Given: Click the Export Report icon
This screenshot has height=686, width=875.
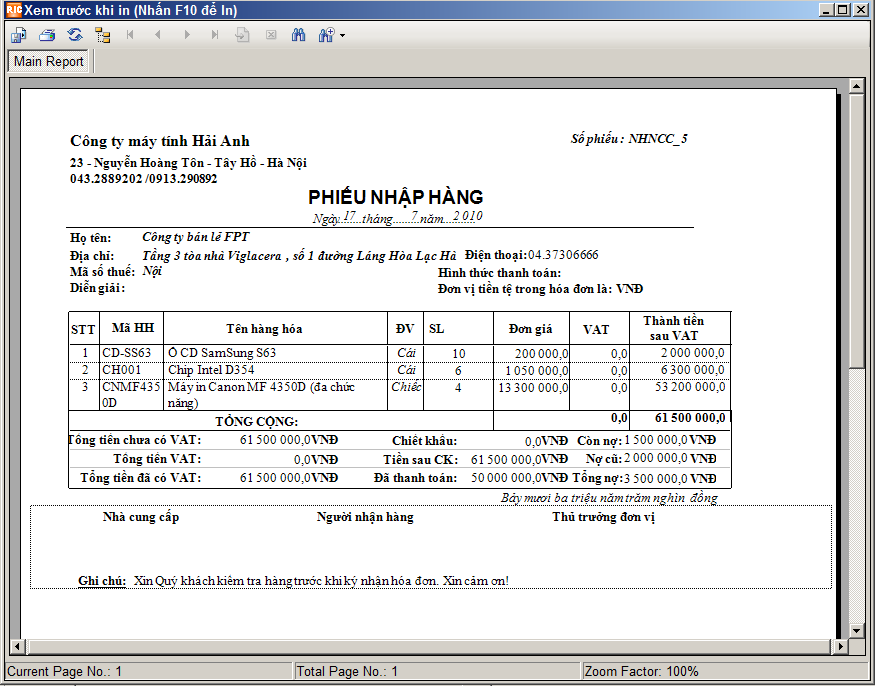Looking at the screenshot, I should point(18,35).
